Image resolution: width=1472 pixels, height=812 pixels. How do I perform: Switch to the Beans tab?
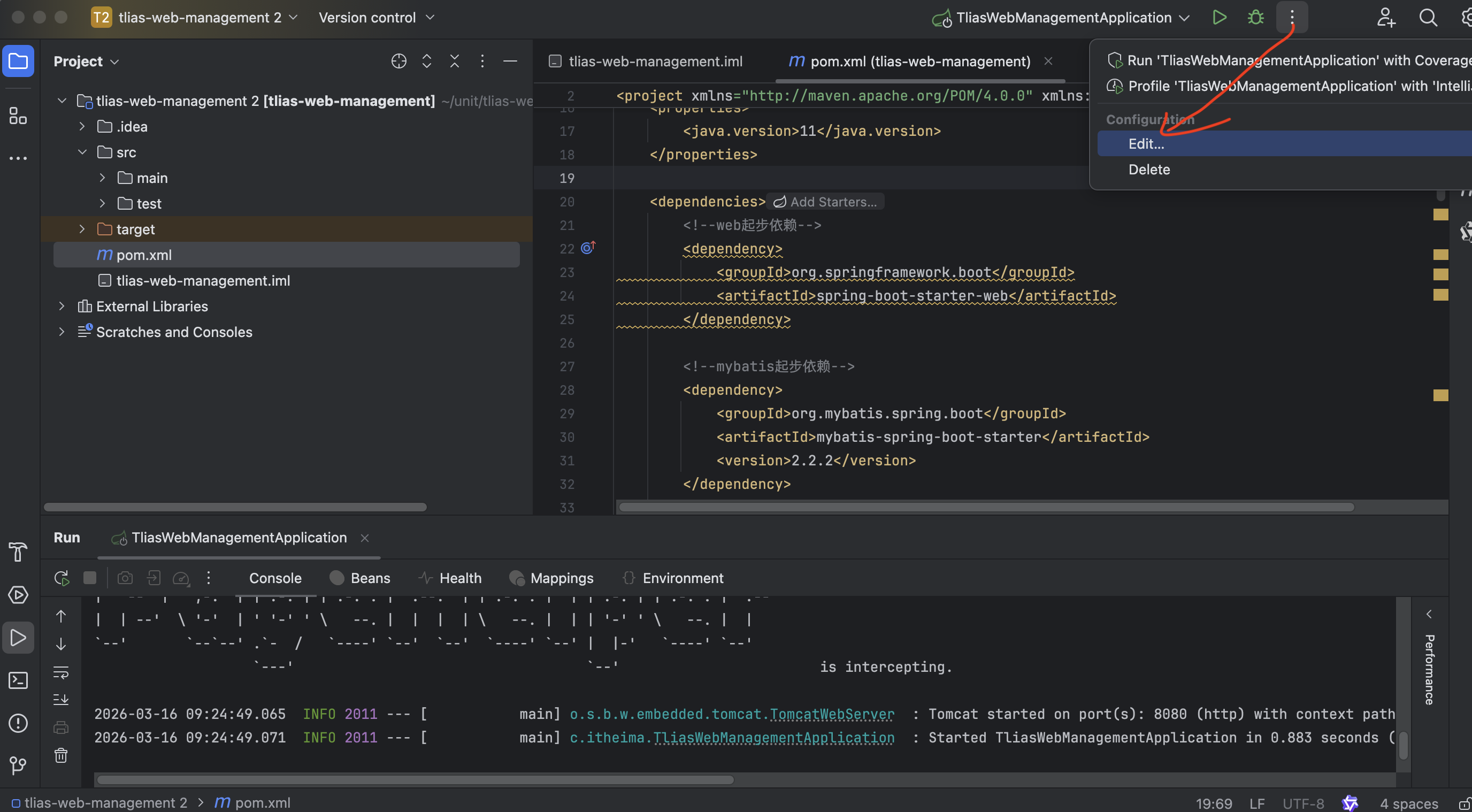click(x=360, y=578)
